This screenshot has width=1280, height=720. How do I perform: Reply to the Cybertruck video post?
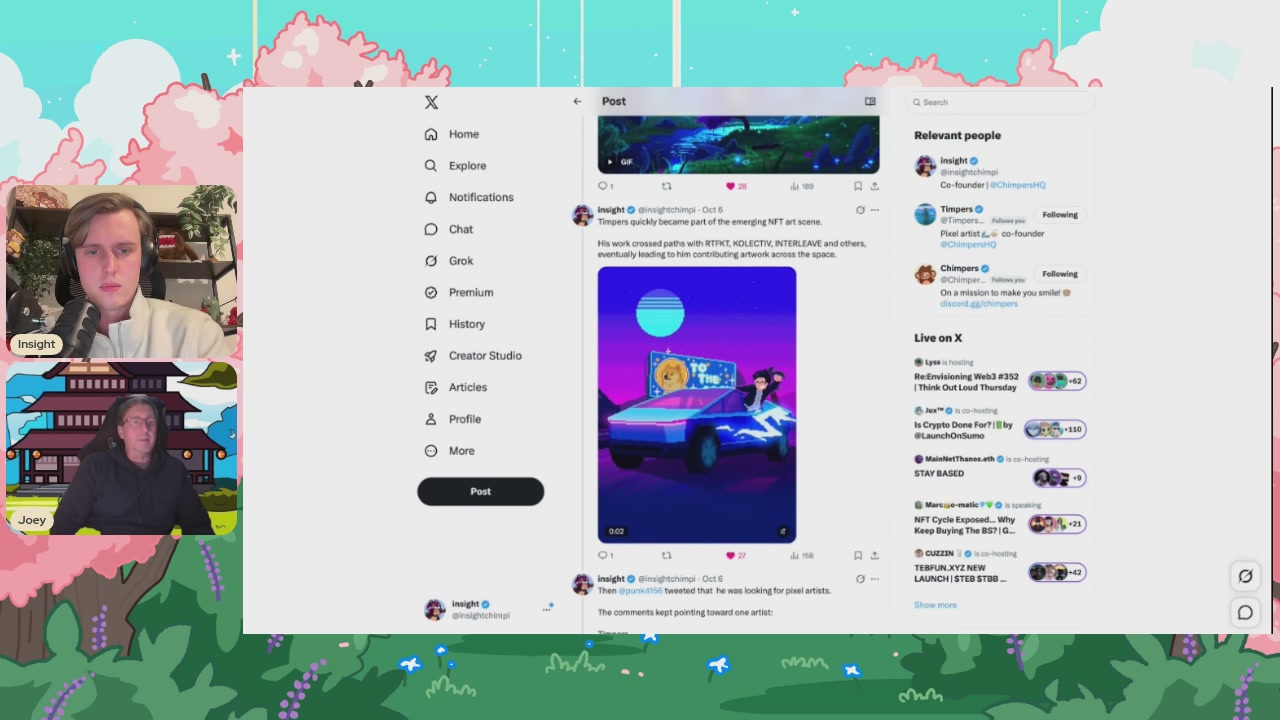pyautogui.click(x=603, y=555)
